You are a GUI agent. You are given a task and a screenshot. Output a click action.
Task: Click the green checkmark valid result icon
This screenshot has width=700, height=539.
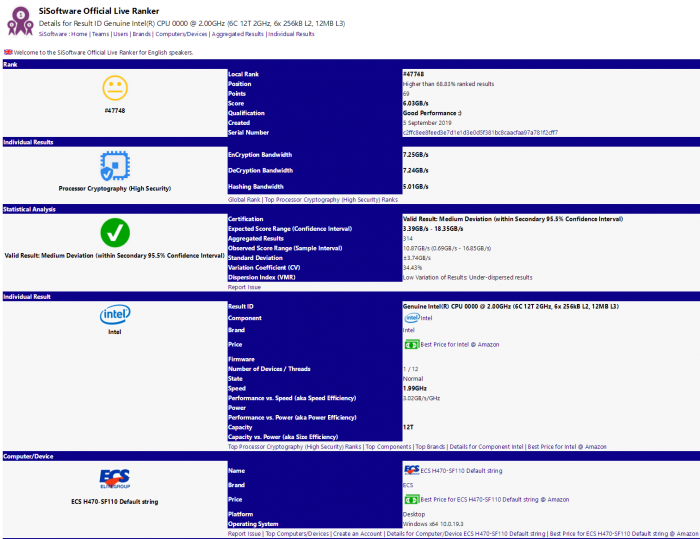point(114,232)
